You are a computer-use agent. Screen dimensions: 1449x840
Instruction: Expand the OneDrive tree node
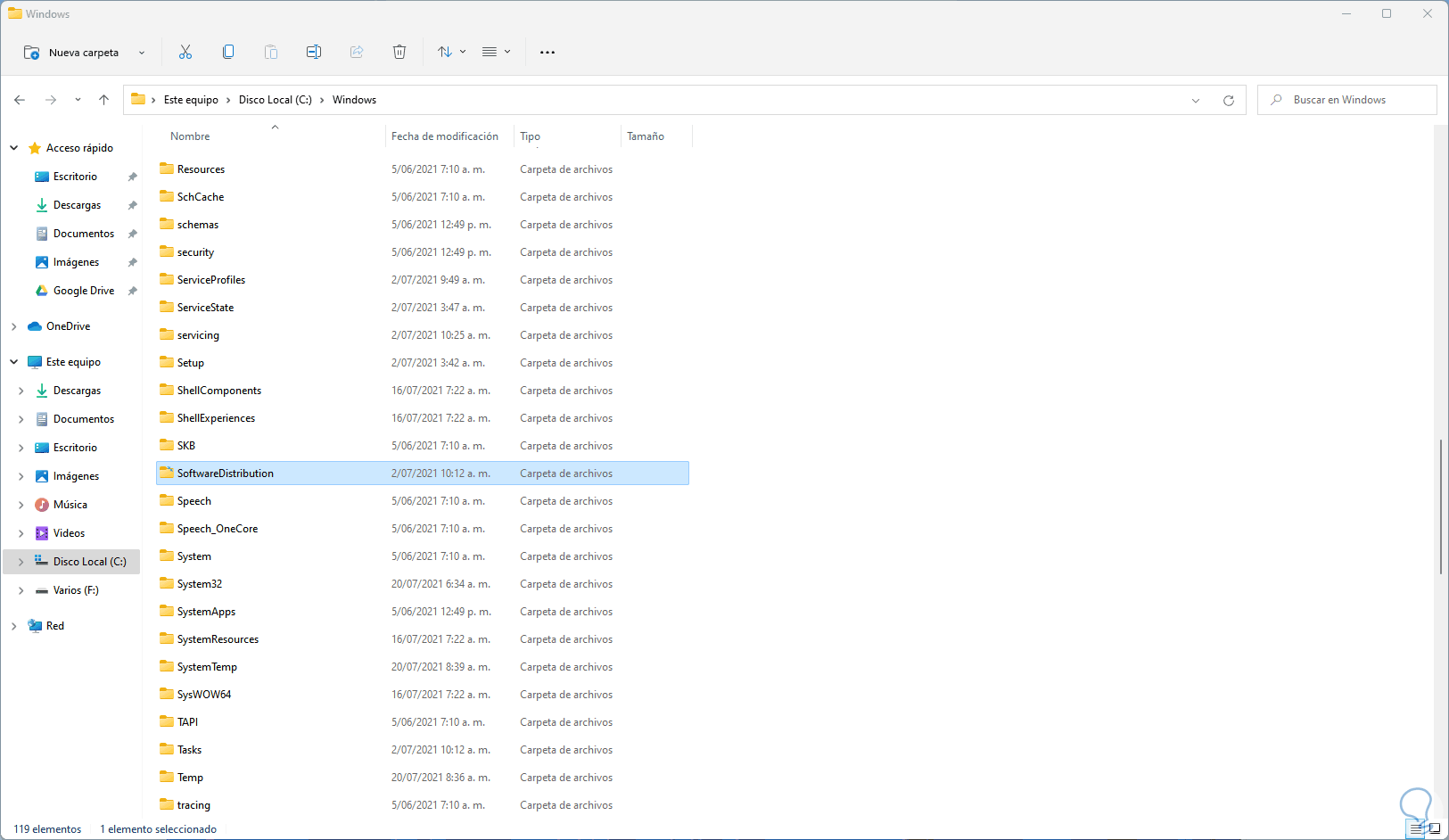click(x=14, y=326)
